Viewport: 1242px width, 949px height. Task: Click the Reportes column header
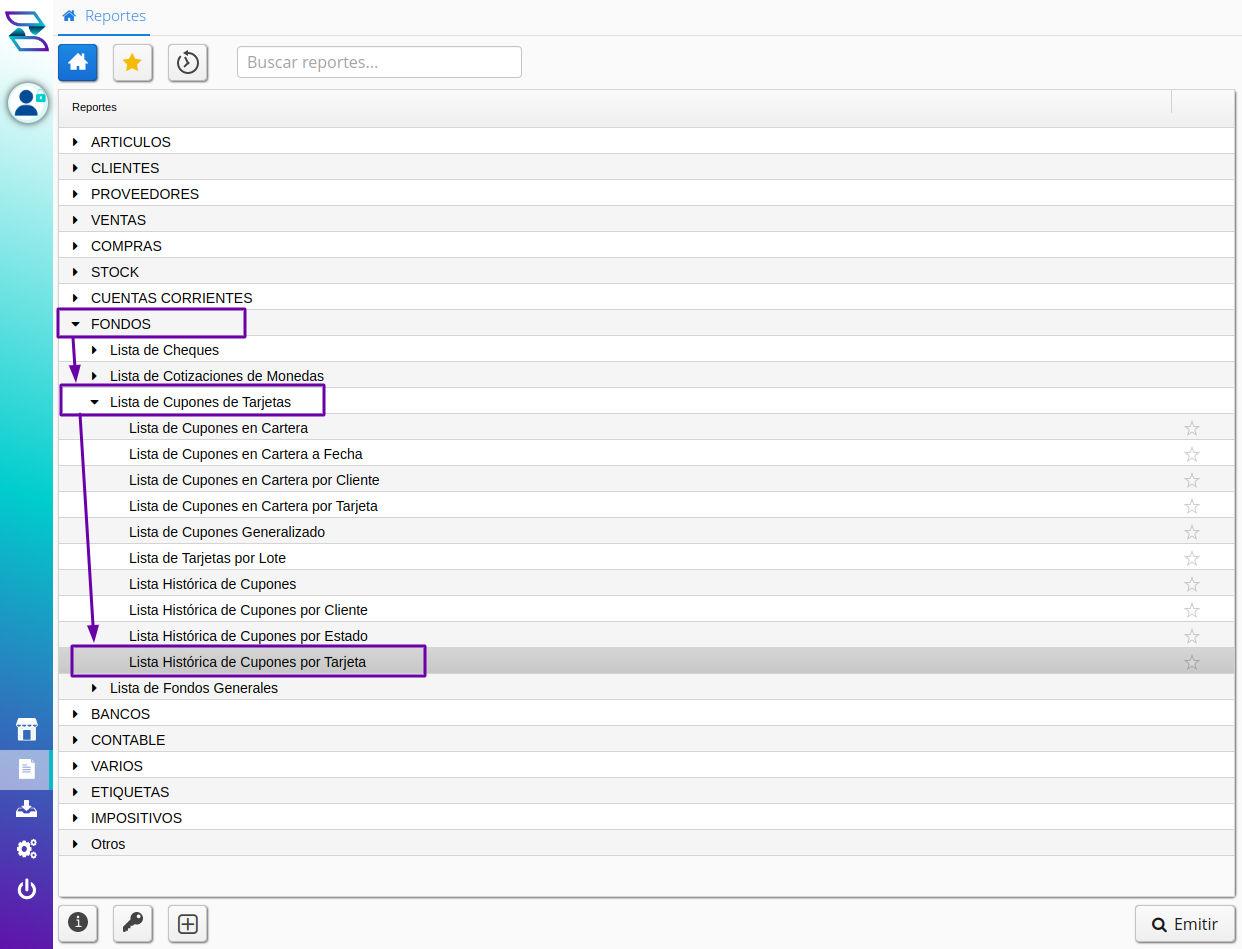tap(615, 107)
